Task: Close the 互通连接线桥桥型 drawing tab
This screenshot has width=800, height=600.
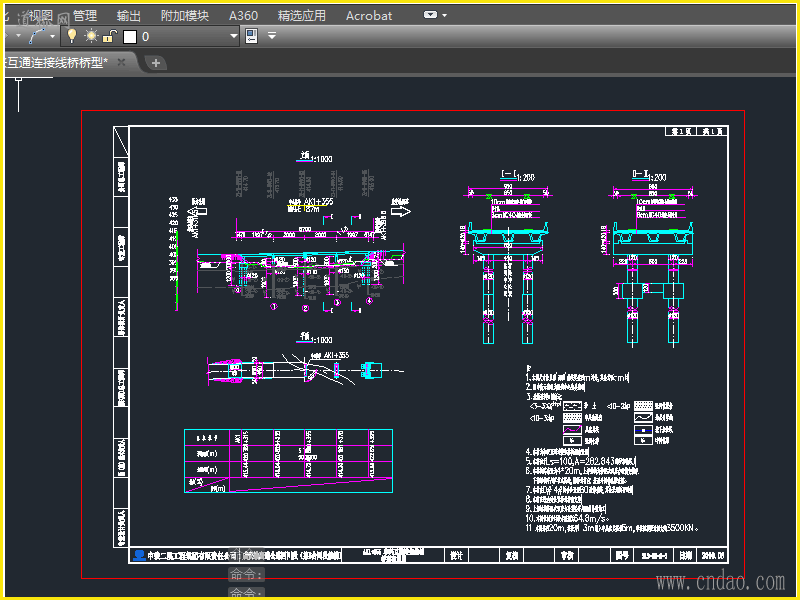Action: (121, 62)
